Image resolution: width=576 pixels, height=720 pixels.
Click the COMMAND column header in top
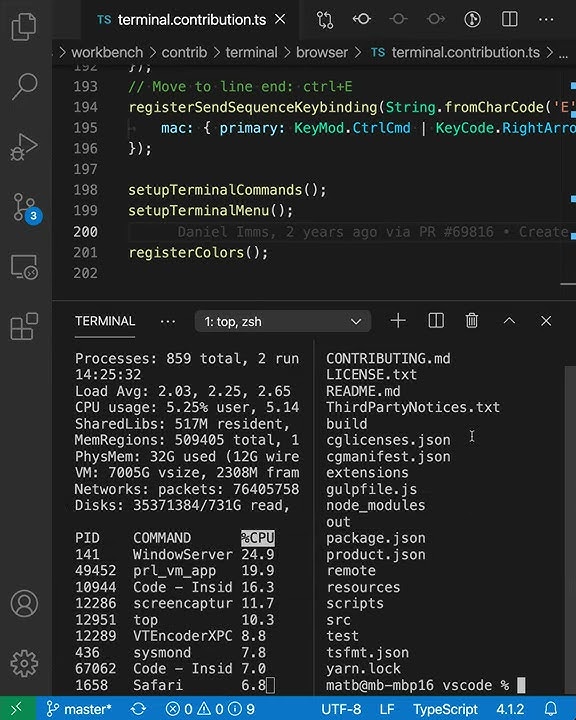(162, 538)
